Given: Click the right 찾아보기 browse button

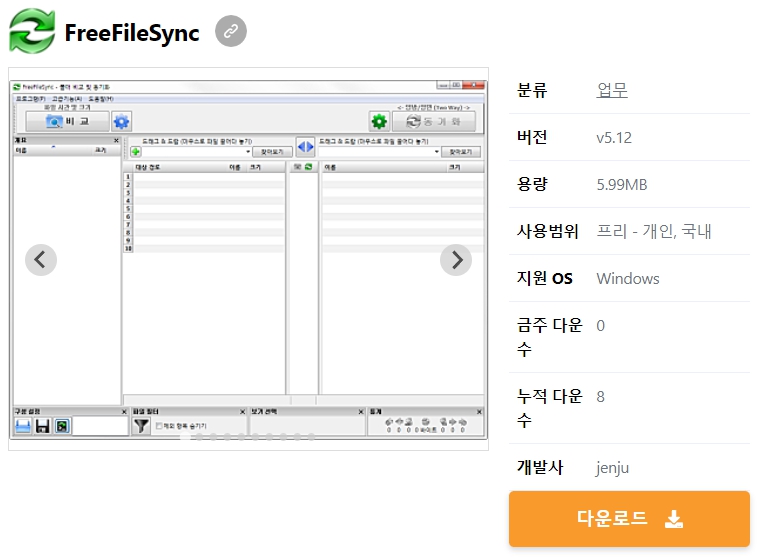Looking at the screenshot, I should (x=461, y=152).
